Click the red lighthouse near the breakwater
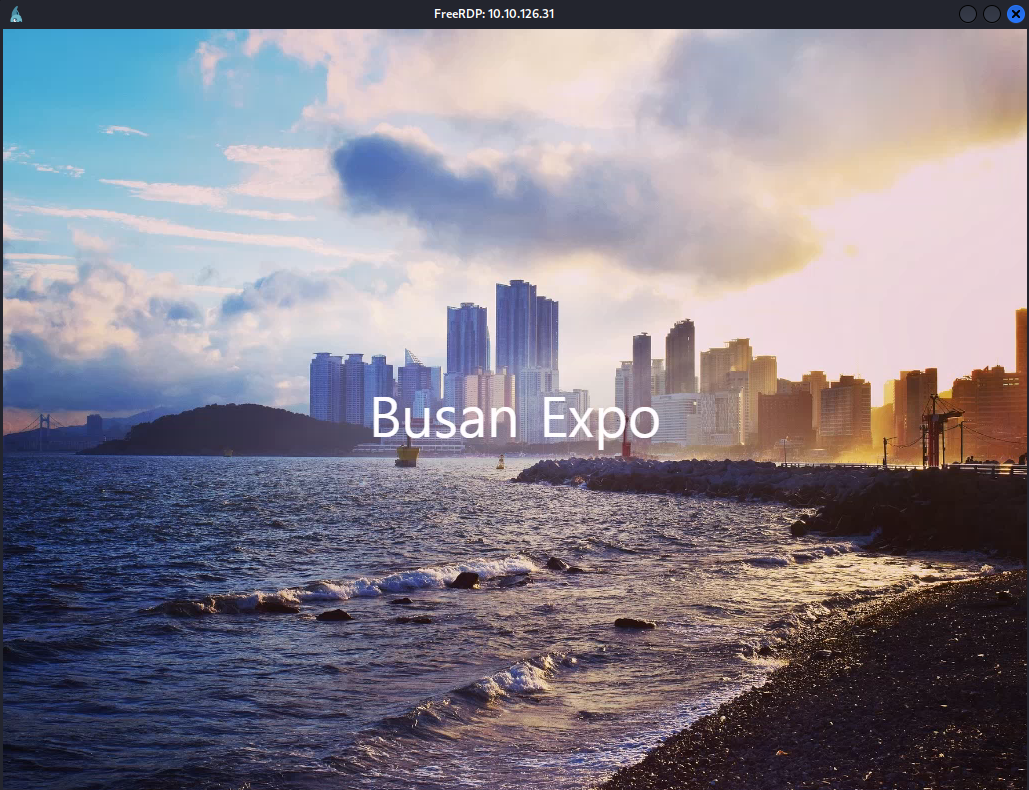This screenshot has width=1029, height=790. (626, 446)
